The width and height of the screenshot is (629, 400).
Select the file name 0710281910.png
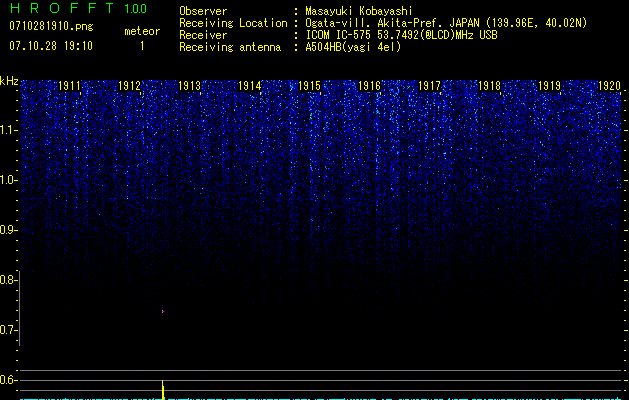pyautogui.click(x=51, y=26)
